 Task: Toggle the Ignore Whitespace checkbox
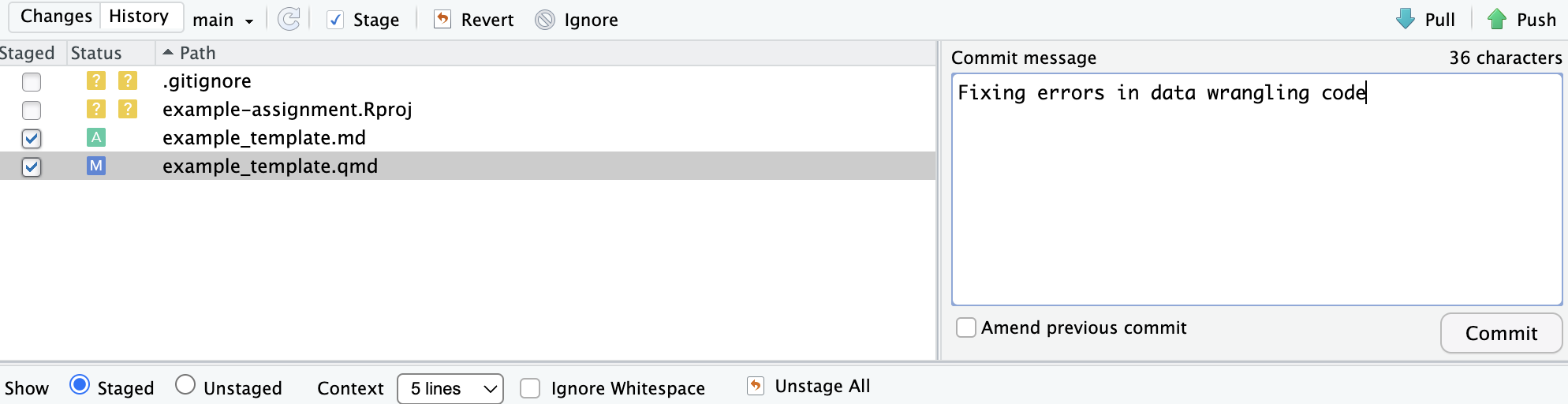tap(530, 388)
